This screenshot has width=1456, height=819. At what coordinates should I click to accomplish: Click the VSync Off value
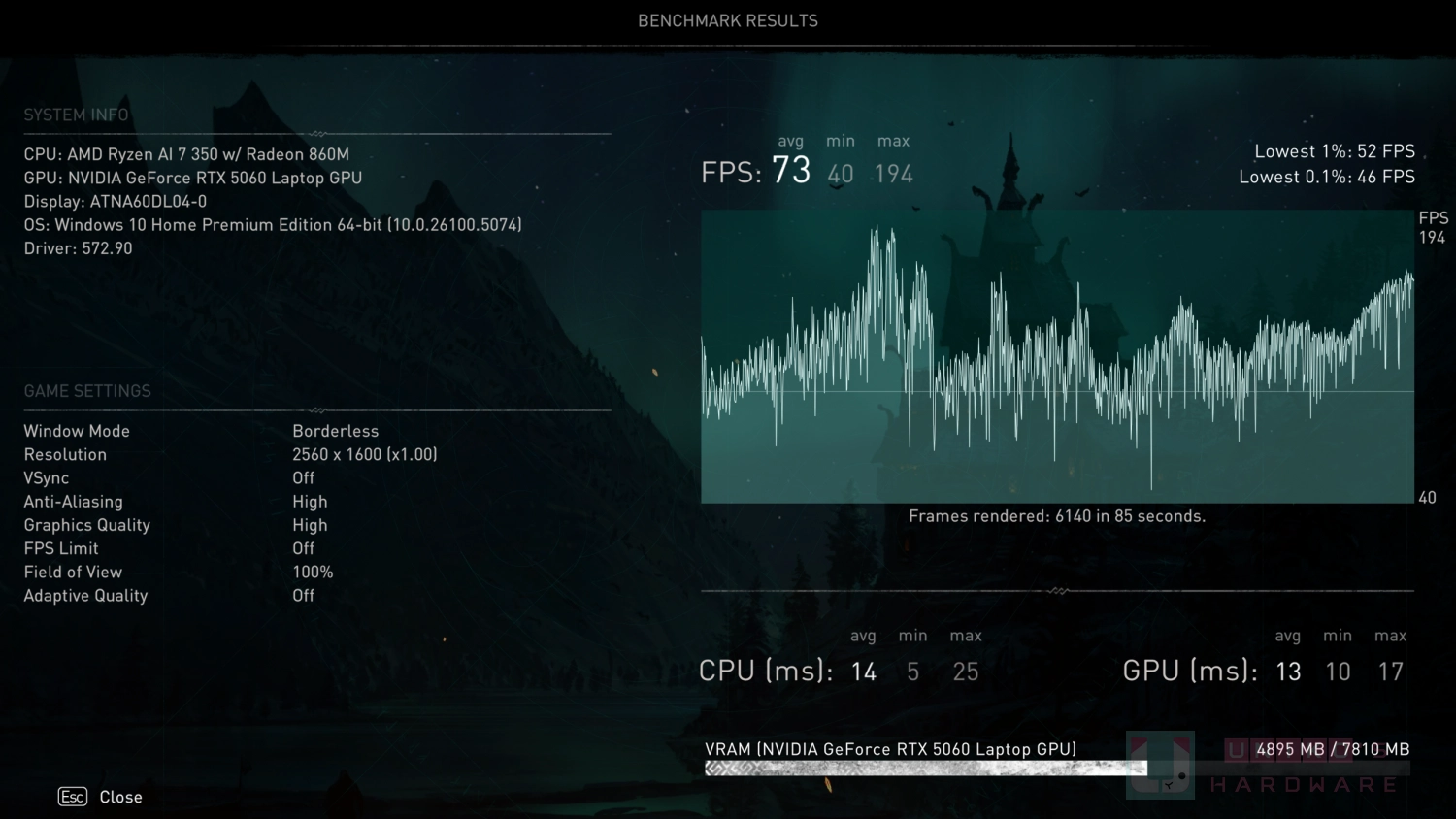click(304, 478)
